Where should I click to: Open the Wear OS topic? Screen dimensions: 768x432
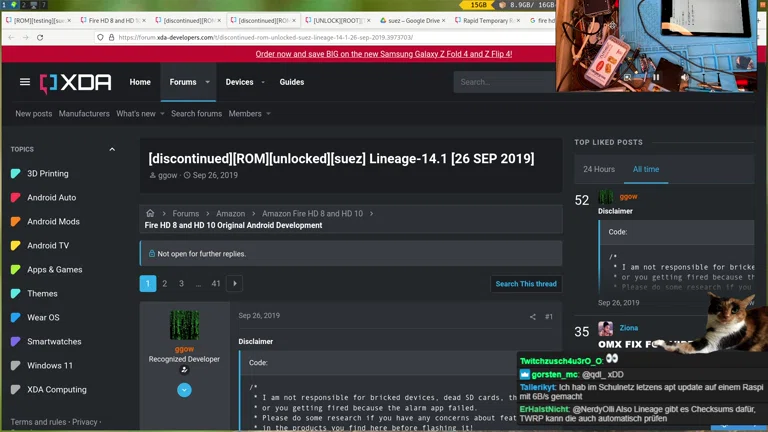(43, 318)
